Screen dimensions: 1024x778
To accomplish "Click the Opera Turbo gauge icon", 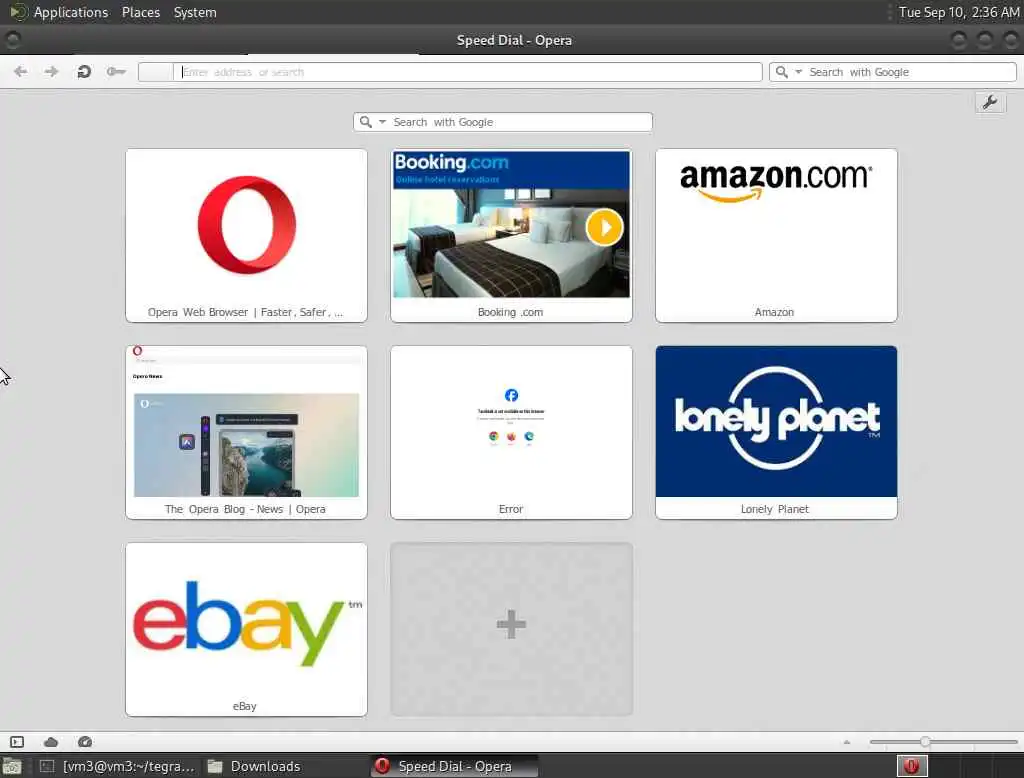I will [x=85, y=742].
